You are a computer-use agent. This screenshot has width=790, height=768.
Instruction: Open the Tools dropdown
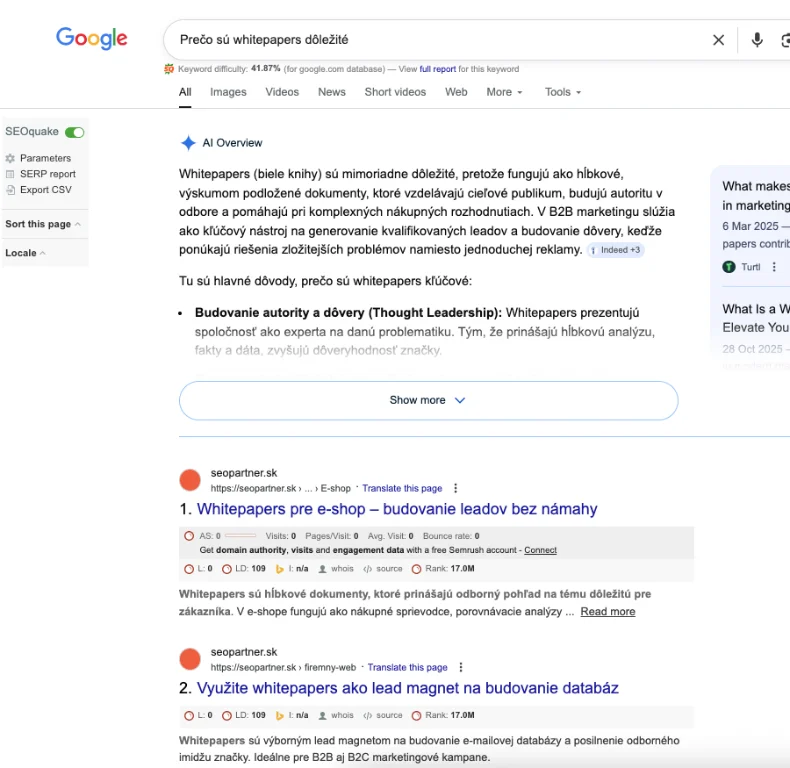(x=562, y=92)
